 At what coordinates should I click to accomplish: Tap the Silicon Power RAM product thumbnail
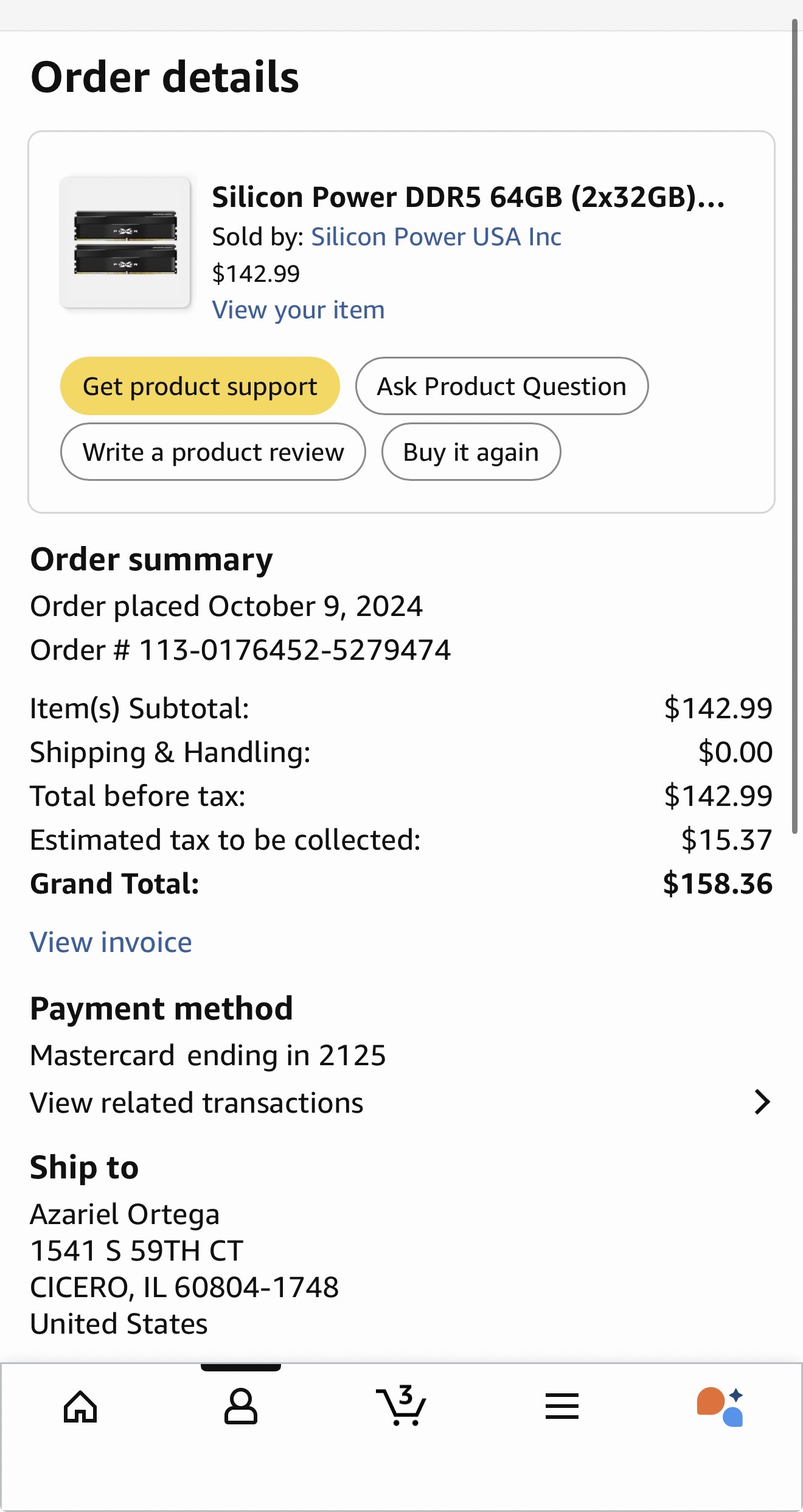125,242
